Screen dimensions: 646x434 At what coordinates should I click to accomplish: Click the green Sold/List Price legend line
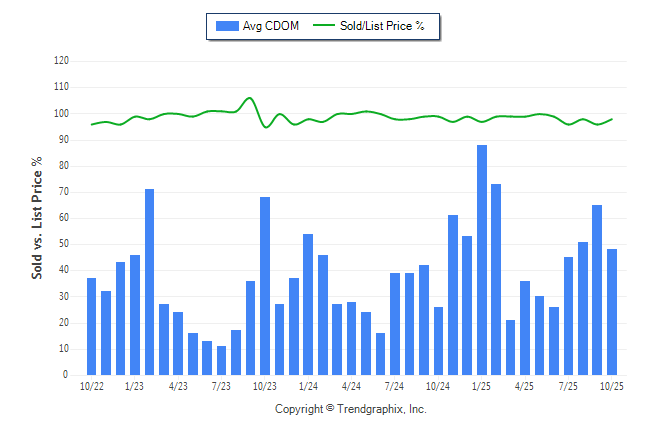[x=326, y=26]
